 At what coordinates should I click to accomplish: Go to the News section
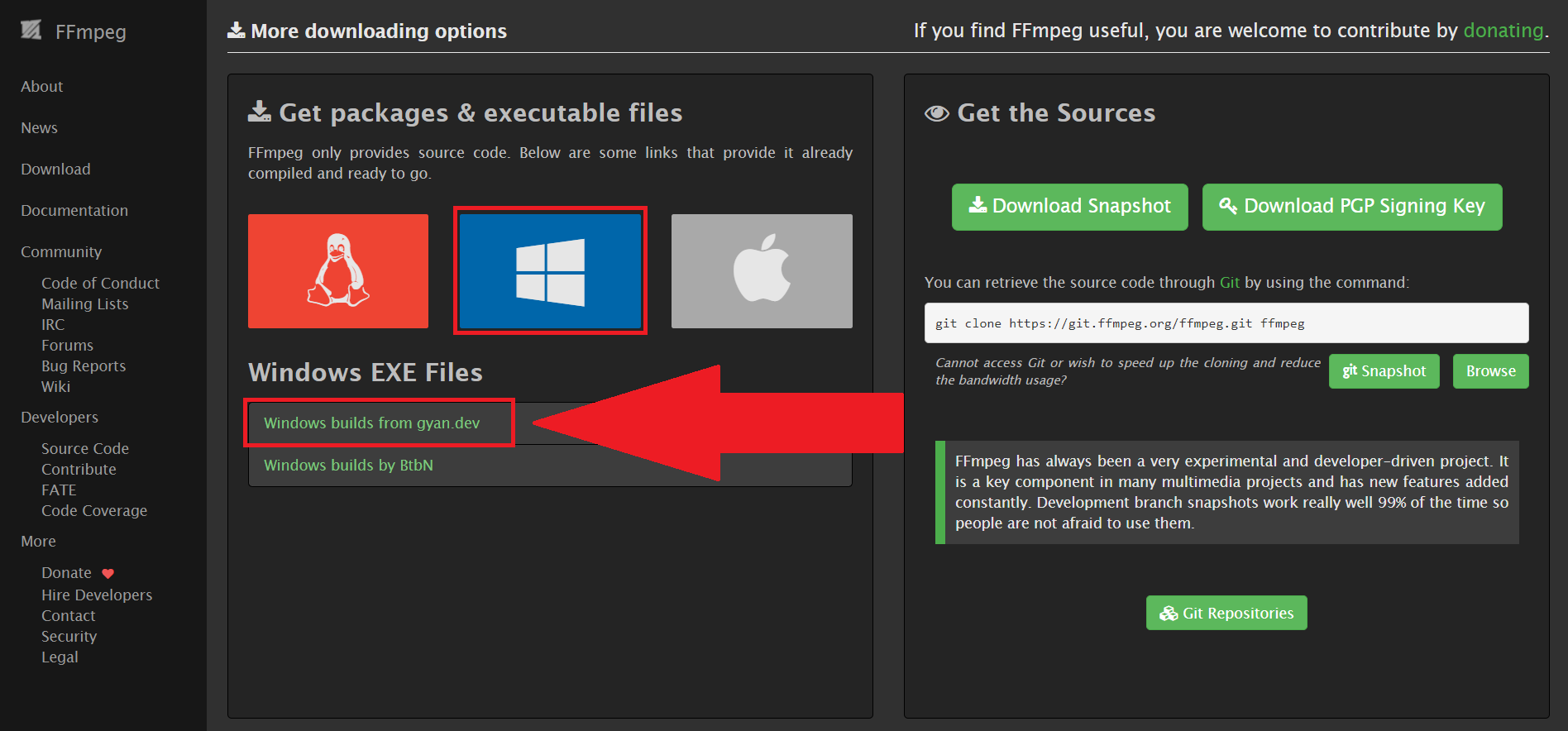tap(39, 128)
